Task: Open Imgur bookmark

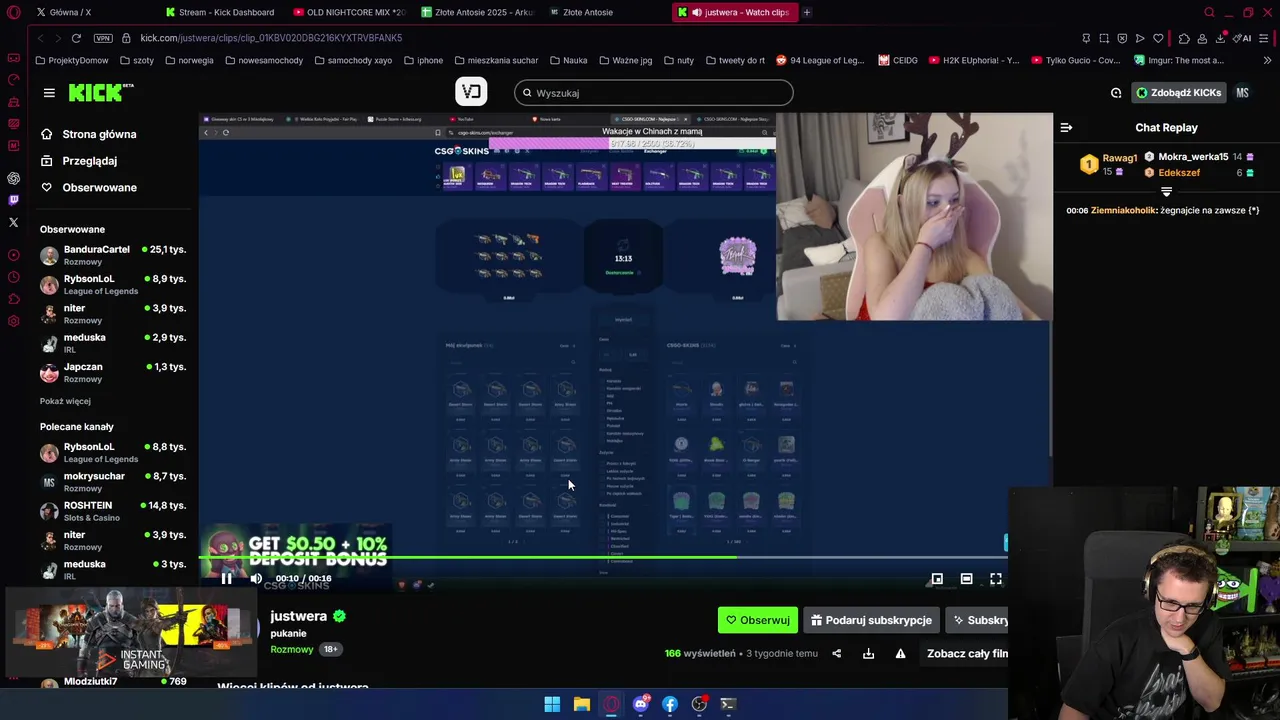Action: point(1179,60)
